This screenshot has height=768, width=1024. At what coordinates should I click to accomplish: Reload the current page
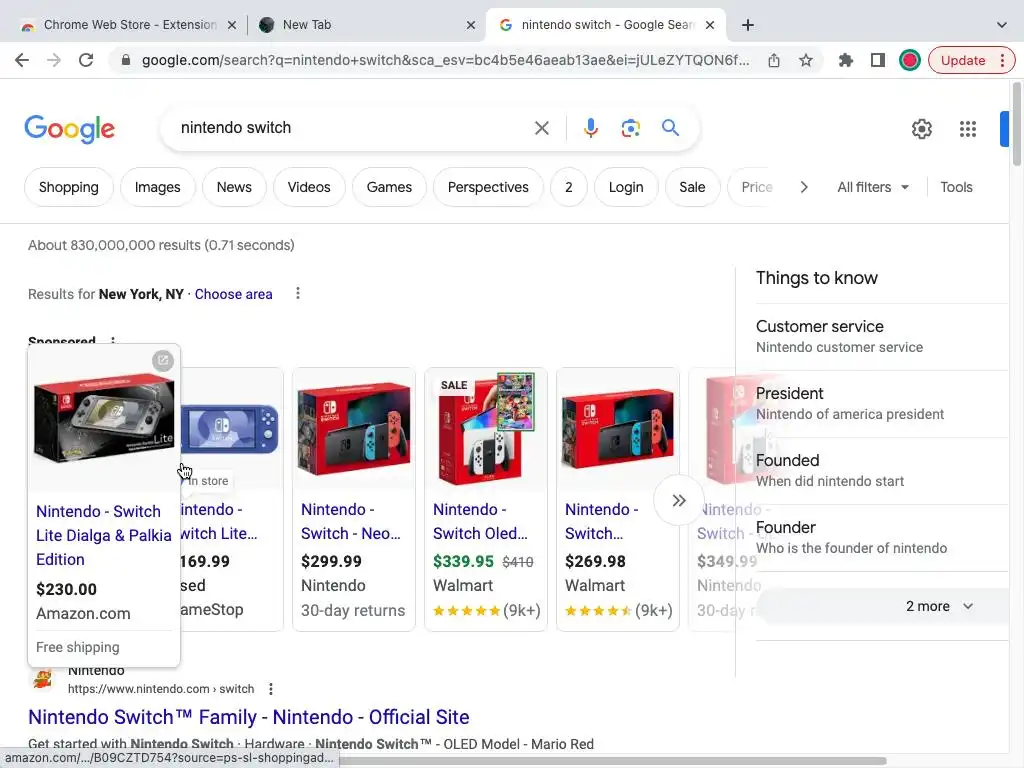point(86,60)
